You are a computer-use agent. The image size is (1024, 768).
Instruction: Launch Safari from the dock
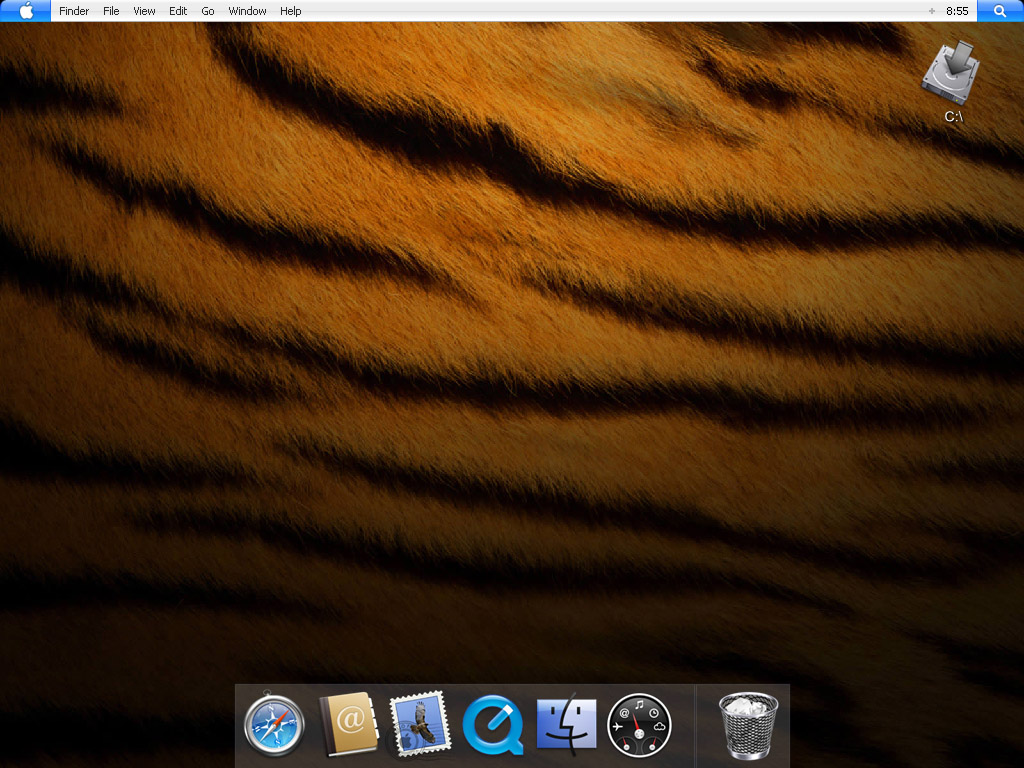pyautogui.click(x=274, y=724)
